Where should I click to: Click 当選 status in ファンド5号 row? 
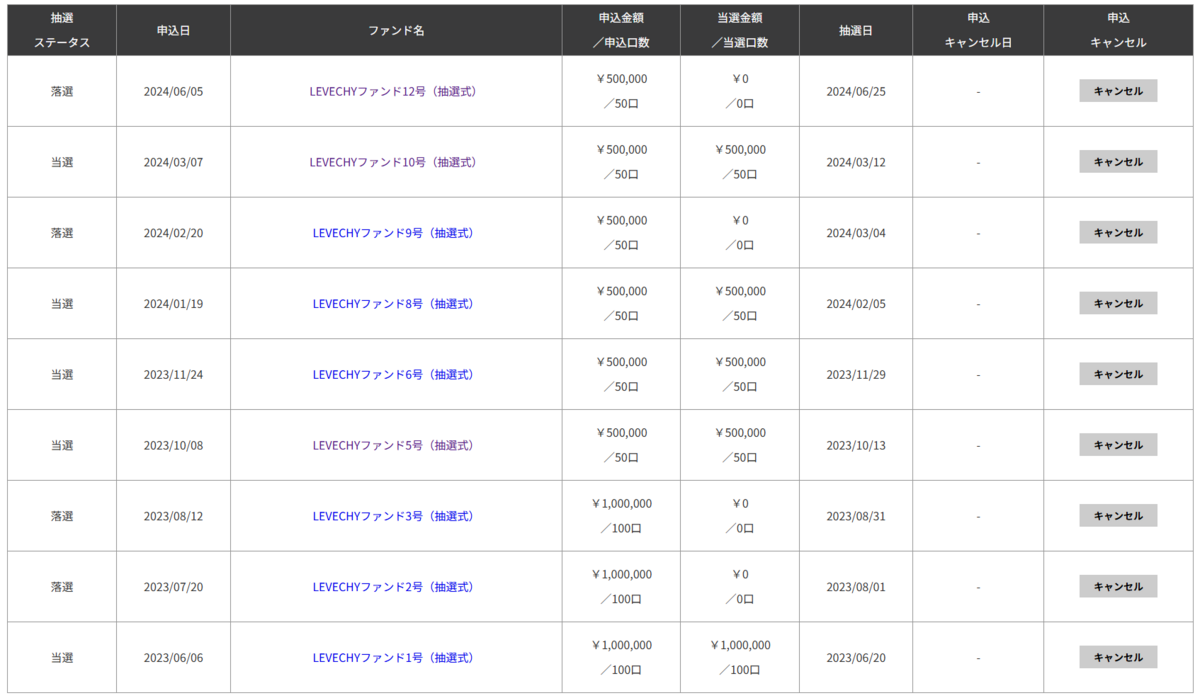[x=62, y=445]
